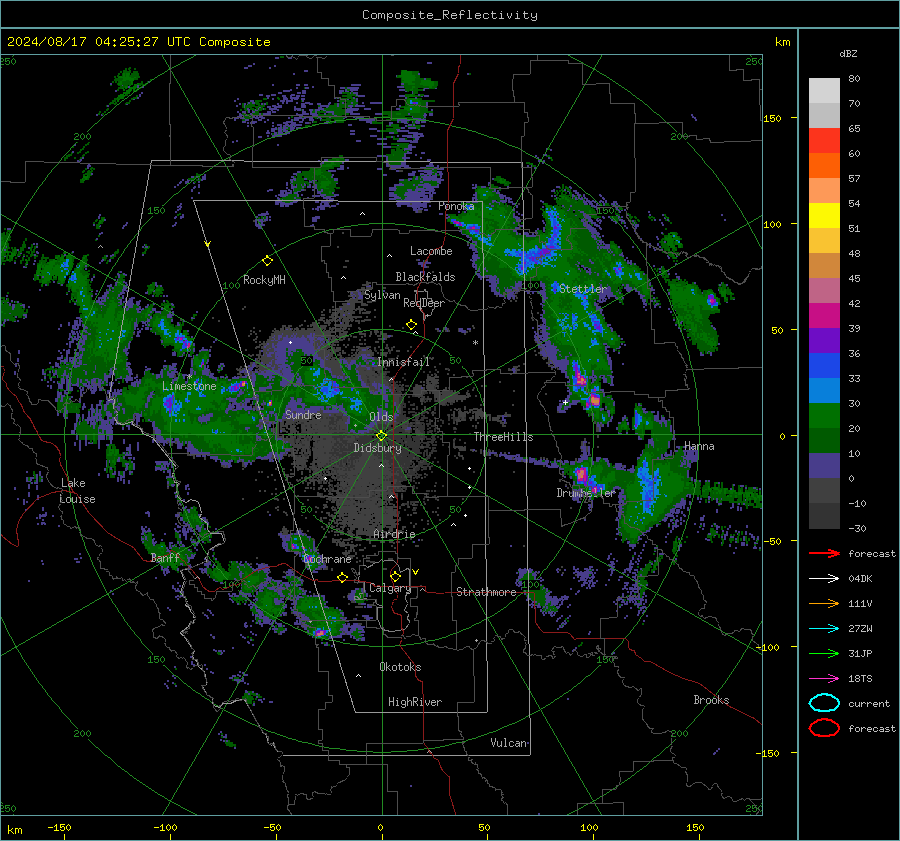Click the Brooks label

click(711, 700)
